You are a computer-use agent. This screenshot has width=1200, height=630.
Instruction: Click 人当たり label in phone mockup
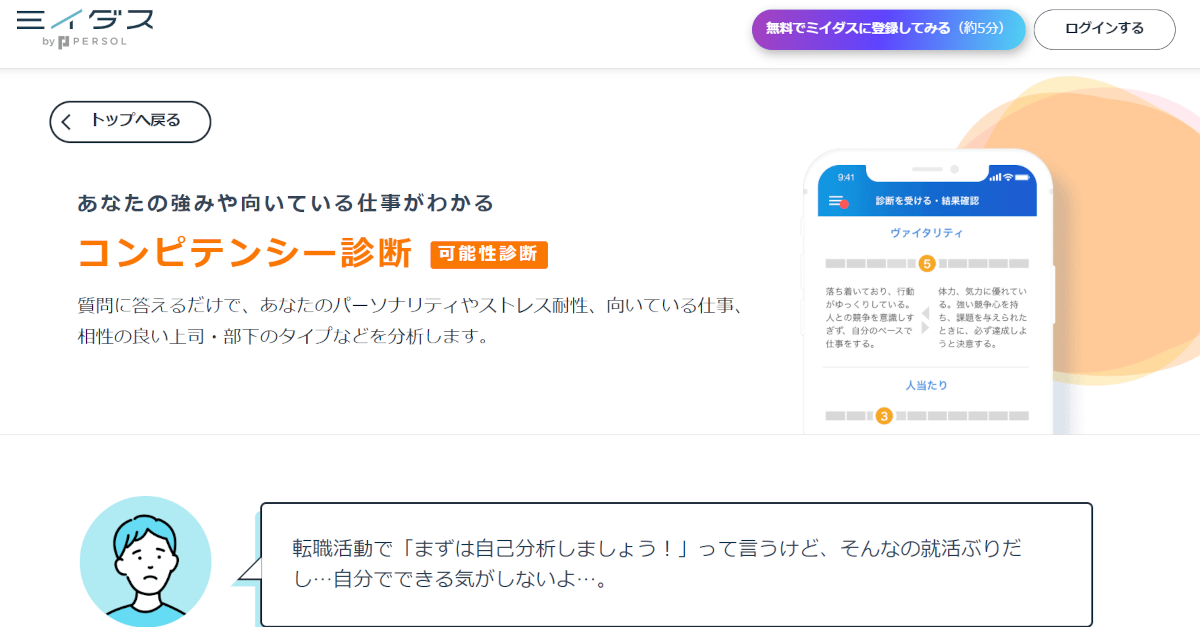[927, 385]
